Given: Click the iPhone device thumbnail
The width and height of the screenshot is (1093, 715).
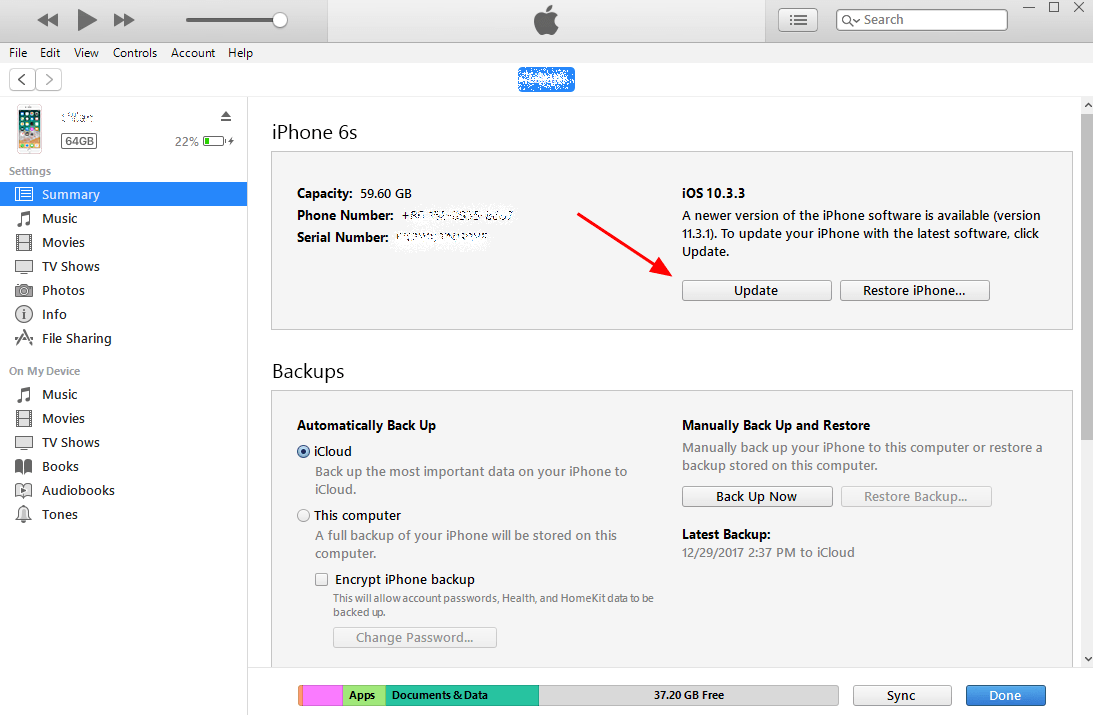Looking at the screenshot, I should click(x=29, y=129).
